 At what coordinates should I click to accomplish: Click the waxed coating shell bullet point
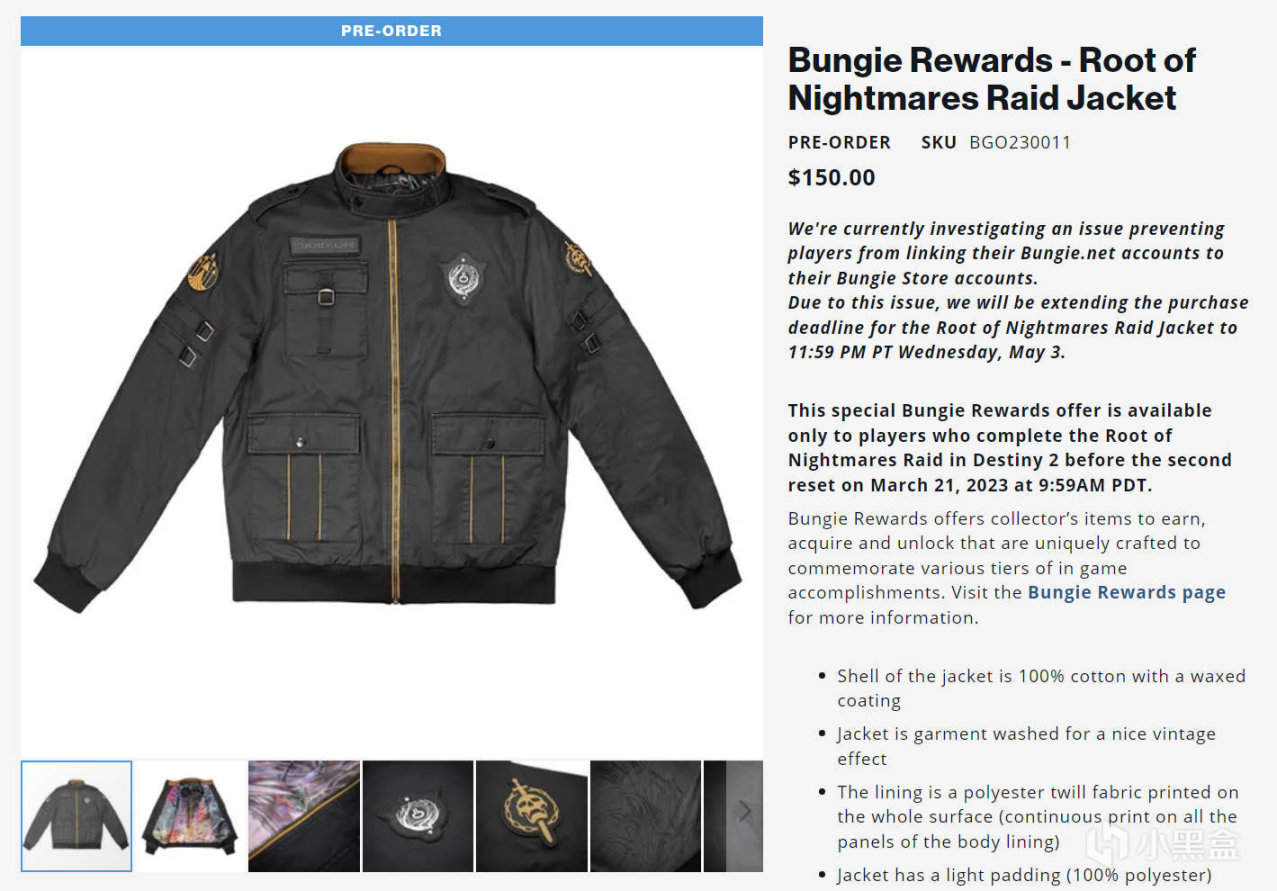coord(1041,688)
